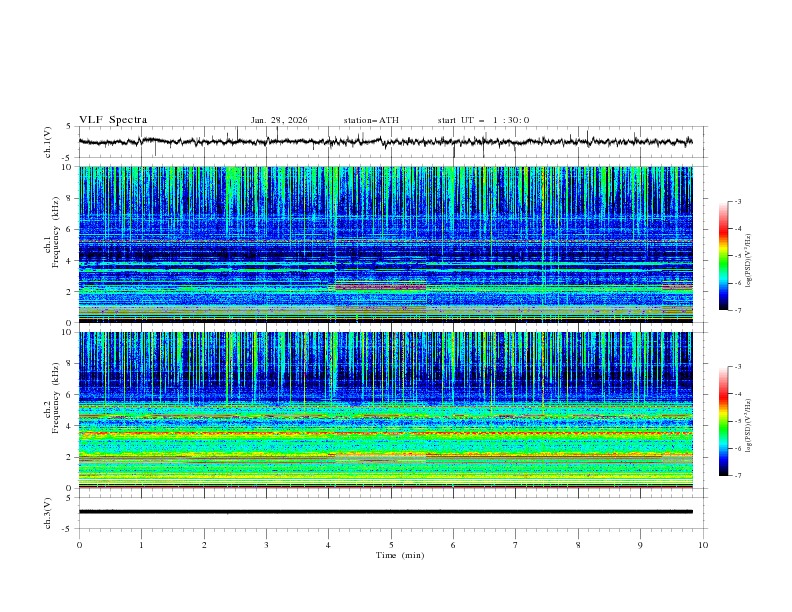
Task: Select the date text "Jan. 28, 2026"
Action: tap(279, 120)
